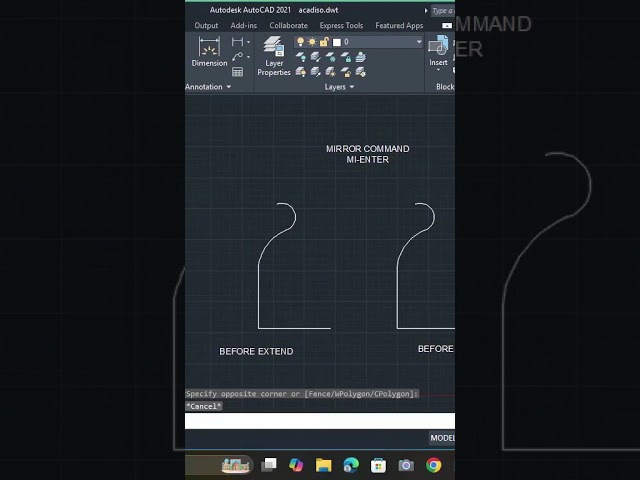Click the Make Current layer icon
Viewport: 640px width, 480px height.
pos(360,57)
